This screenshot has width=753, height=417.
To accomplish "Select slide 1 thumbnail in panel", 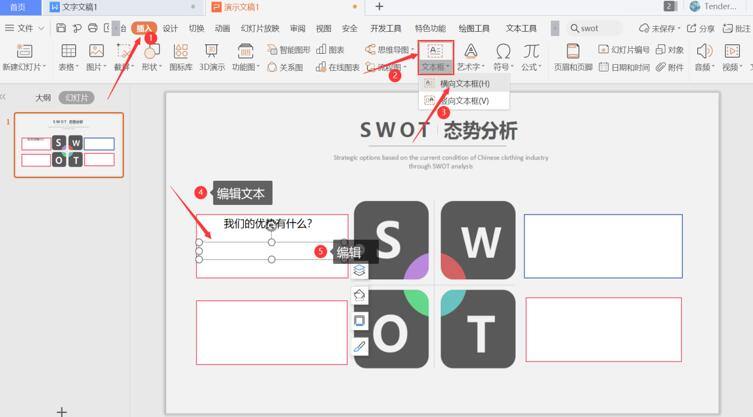I will pyautogui.click(x=68, y=144).
